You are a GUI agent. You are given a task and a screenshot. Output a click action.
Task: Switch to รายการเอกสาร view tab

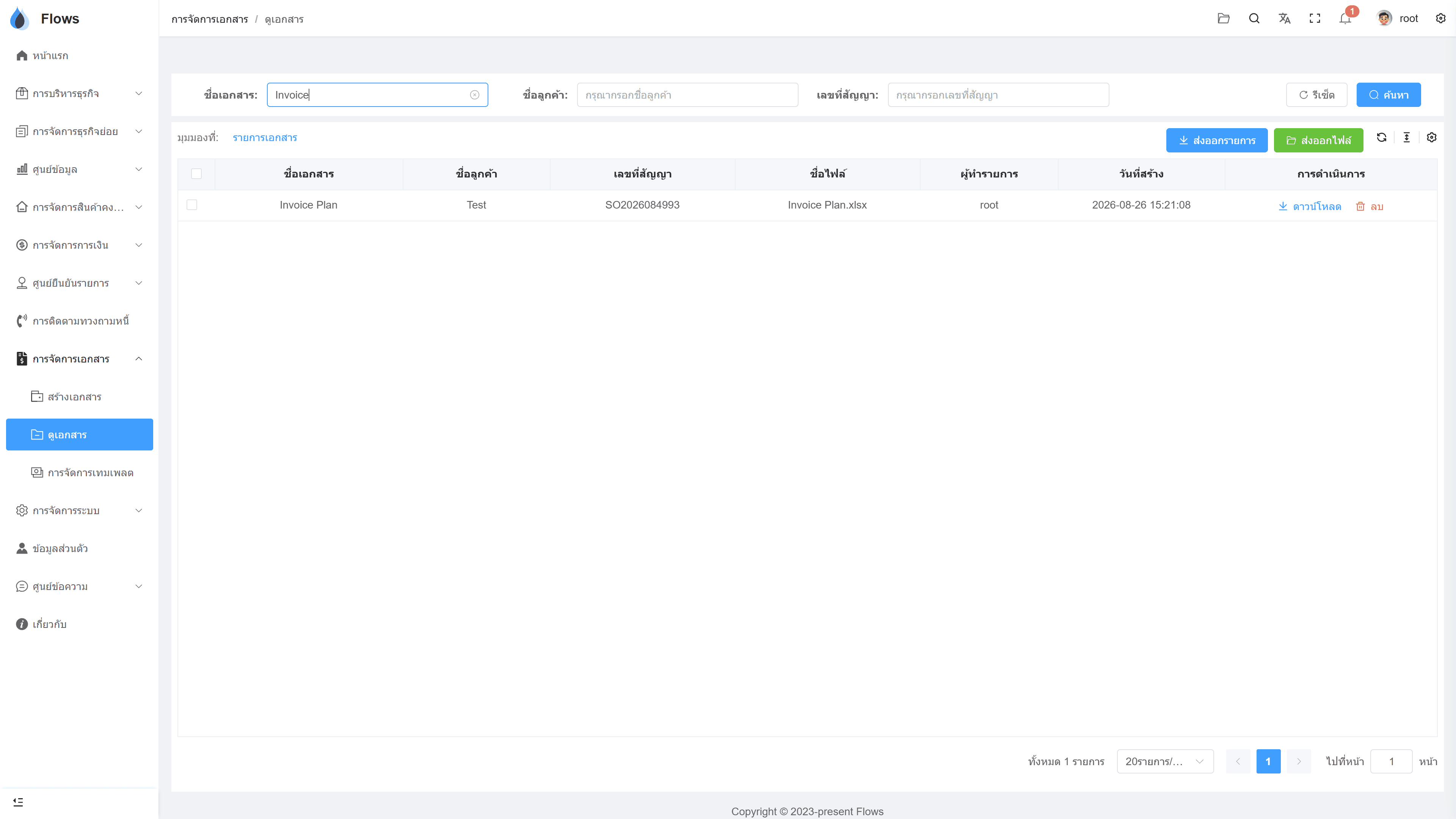265,137
